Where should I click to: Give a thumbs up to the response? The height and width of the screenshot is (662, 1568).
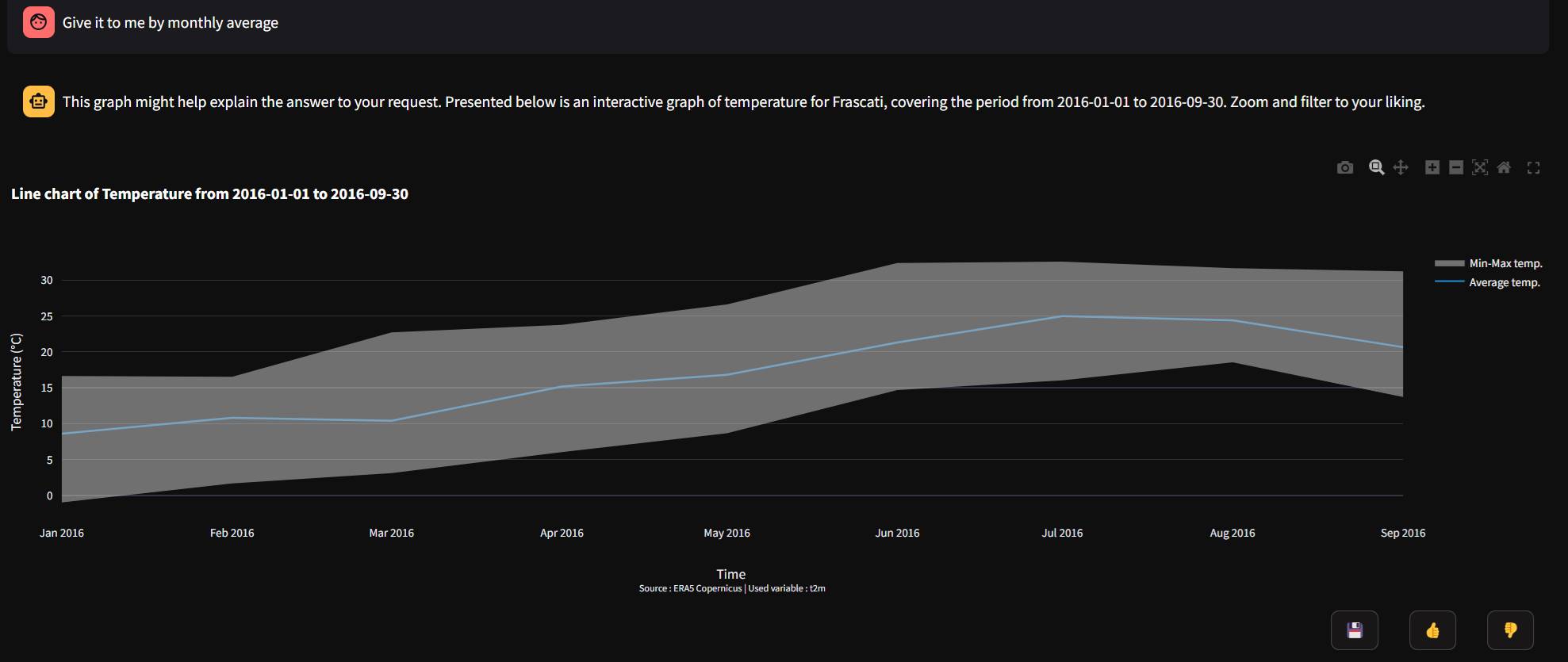[x=1432, y=630]
